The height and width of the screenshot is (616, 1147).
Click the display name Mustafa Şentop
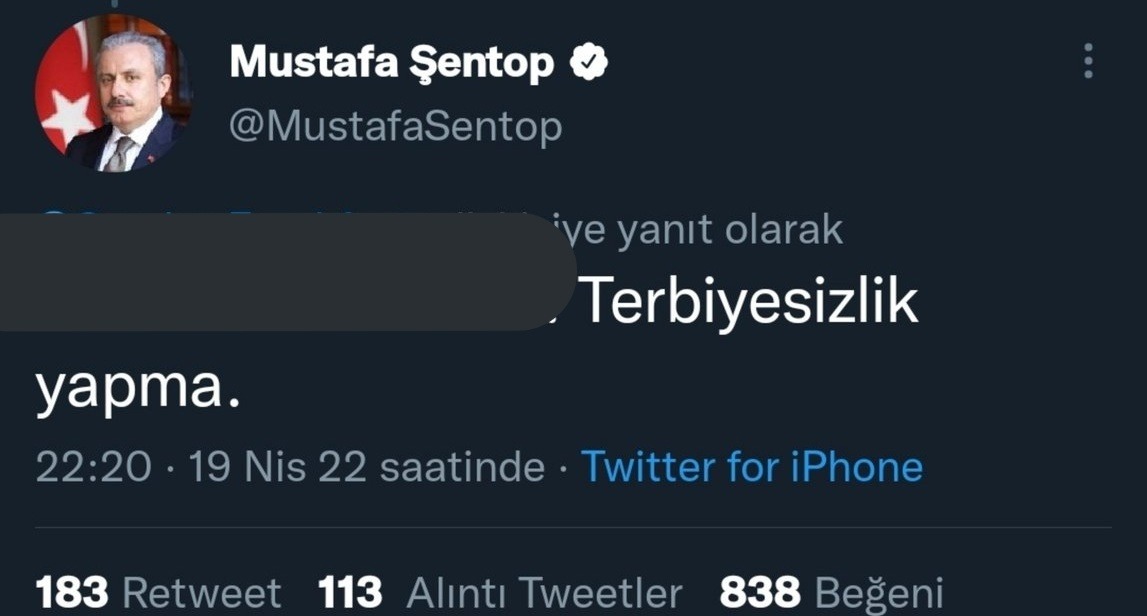coord(391,64)
